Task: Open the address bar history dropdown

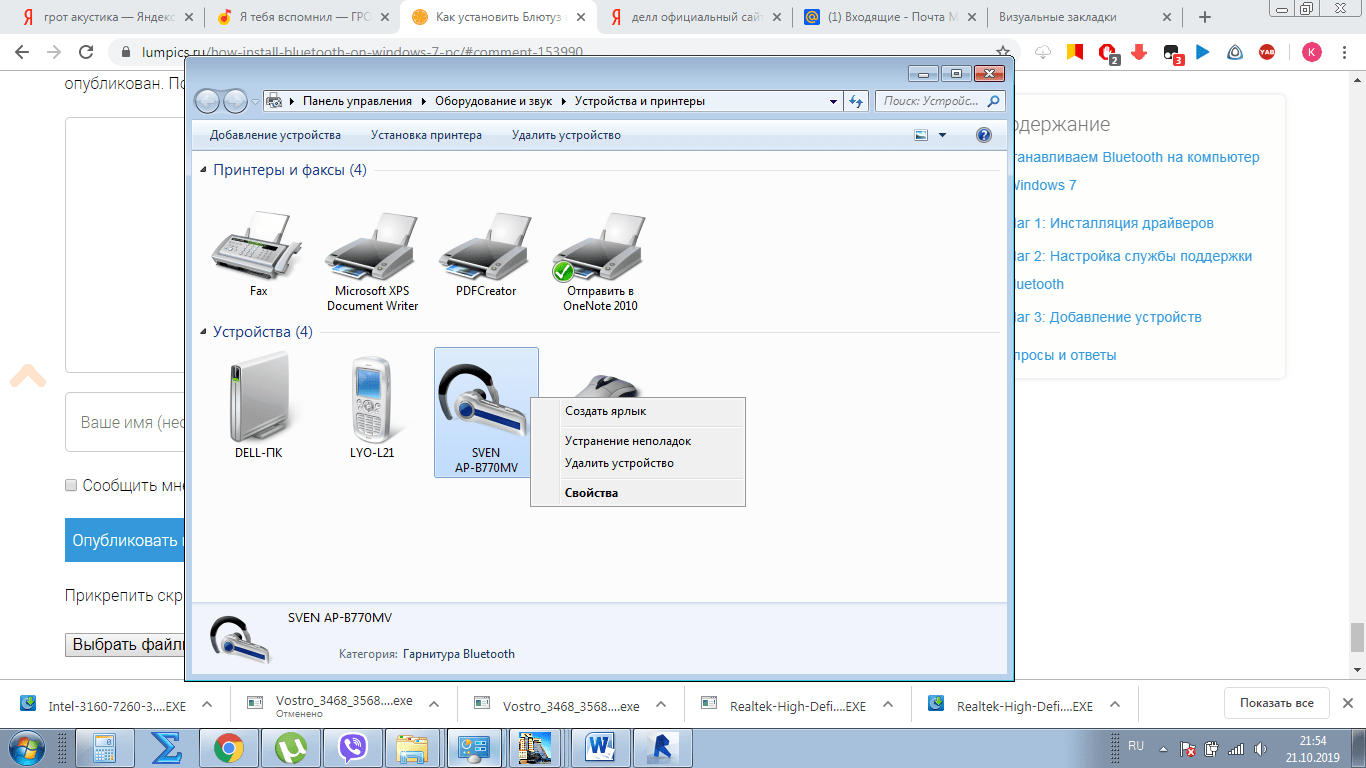Action: coord(834,101)
